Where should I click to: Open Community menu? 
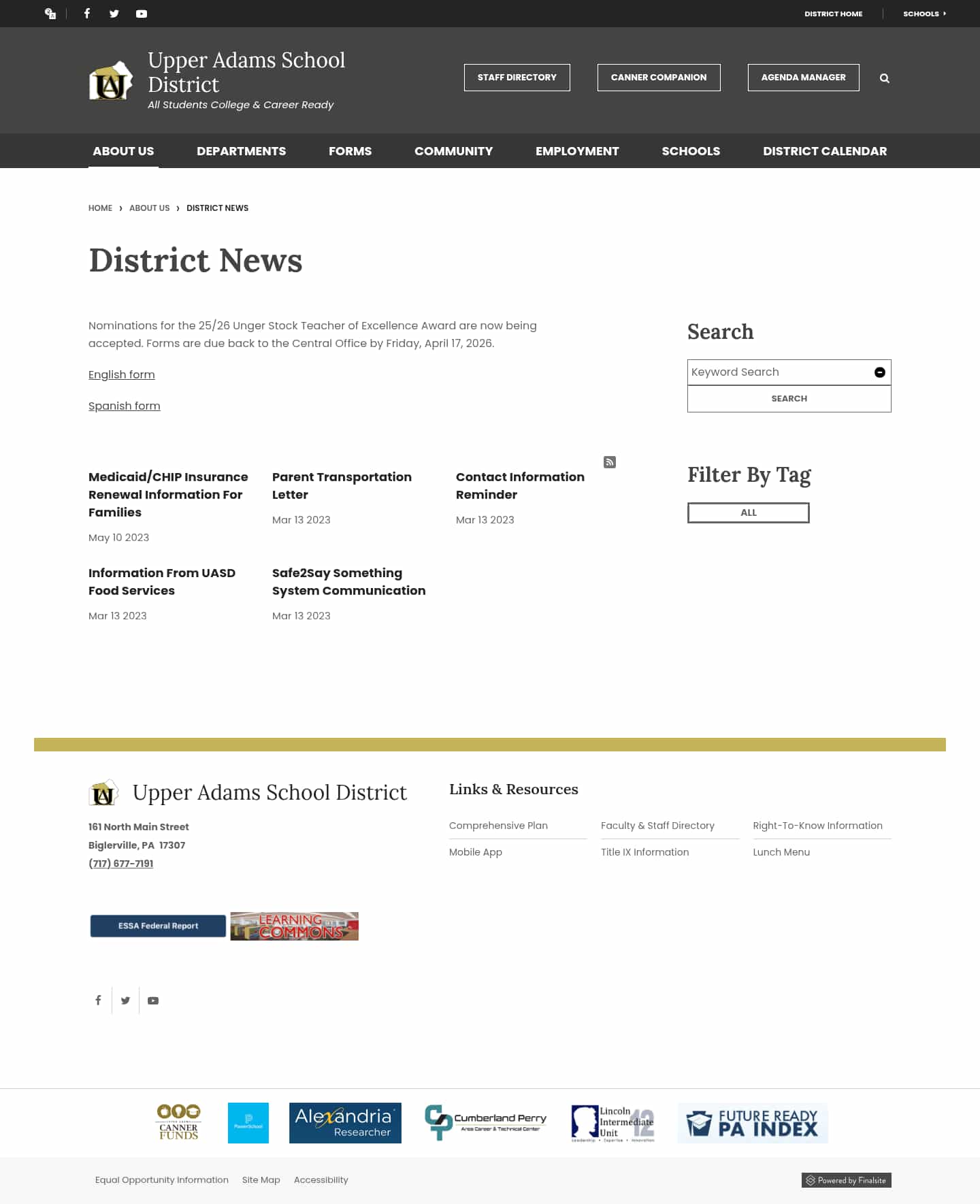(x=454, y=151)
